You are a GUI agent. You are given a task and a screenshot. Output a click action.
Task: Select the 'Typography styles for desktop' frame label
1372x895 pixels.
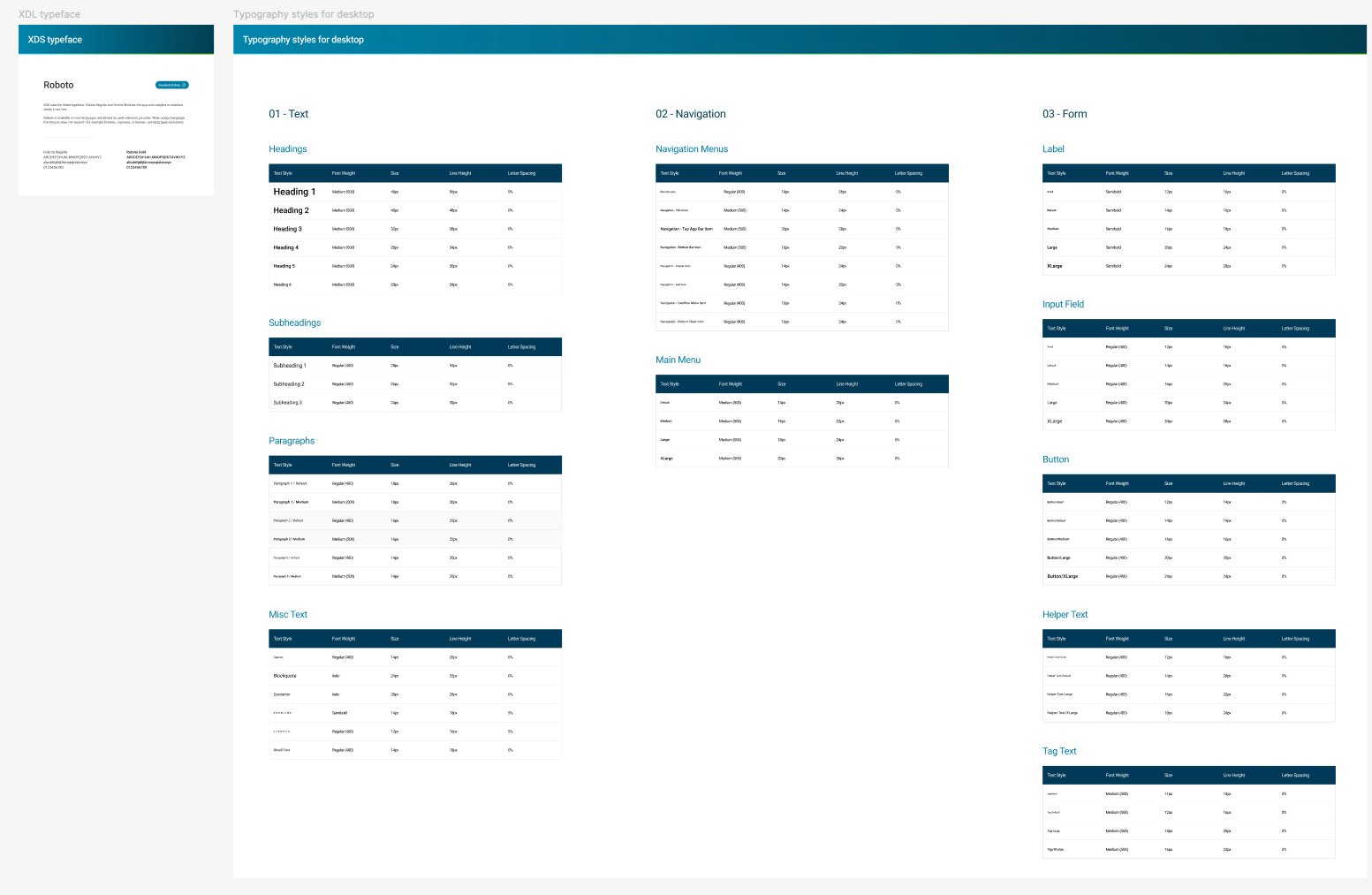[303, 14]
